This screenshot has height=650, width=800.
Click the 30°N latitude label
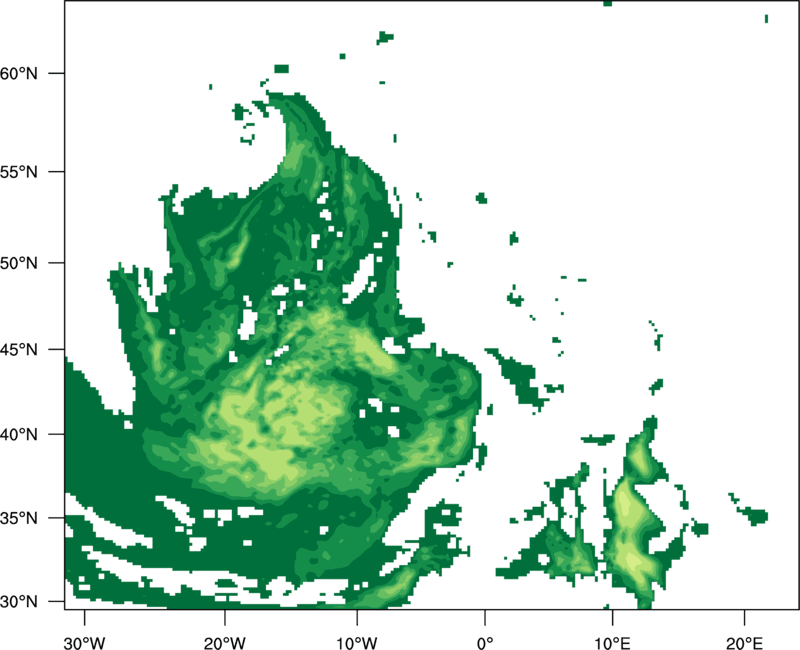point(19,602)
